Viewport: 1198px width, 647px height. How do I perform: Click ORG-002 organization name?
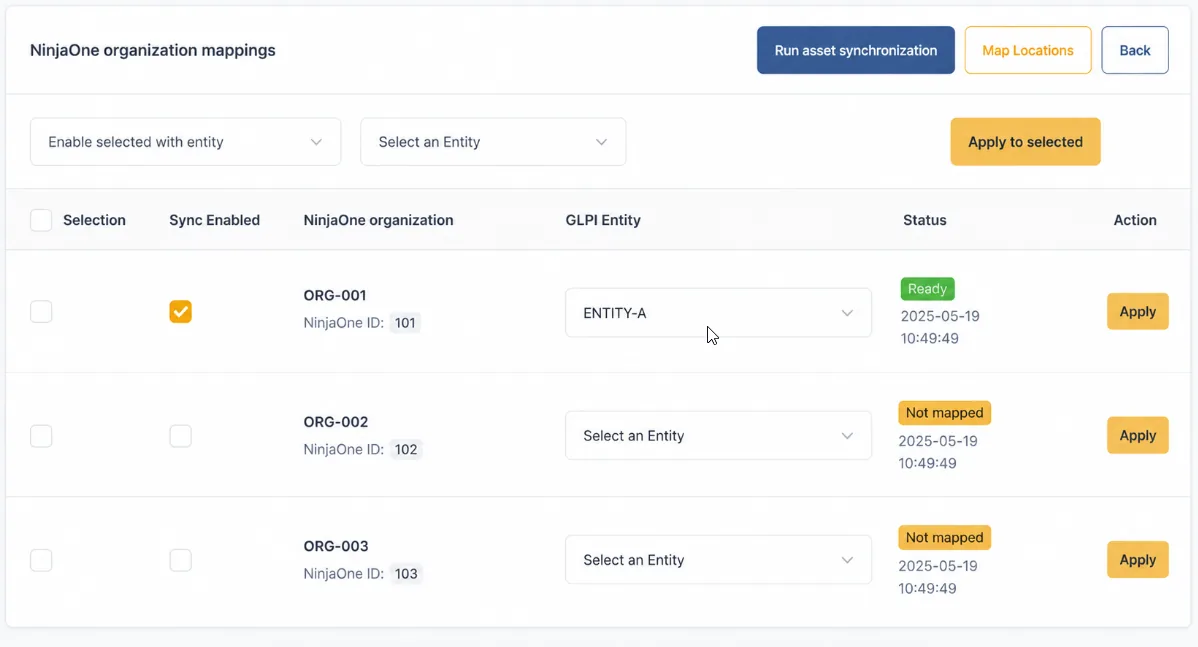click(335, 422)
